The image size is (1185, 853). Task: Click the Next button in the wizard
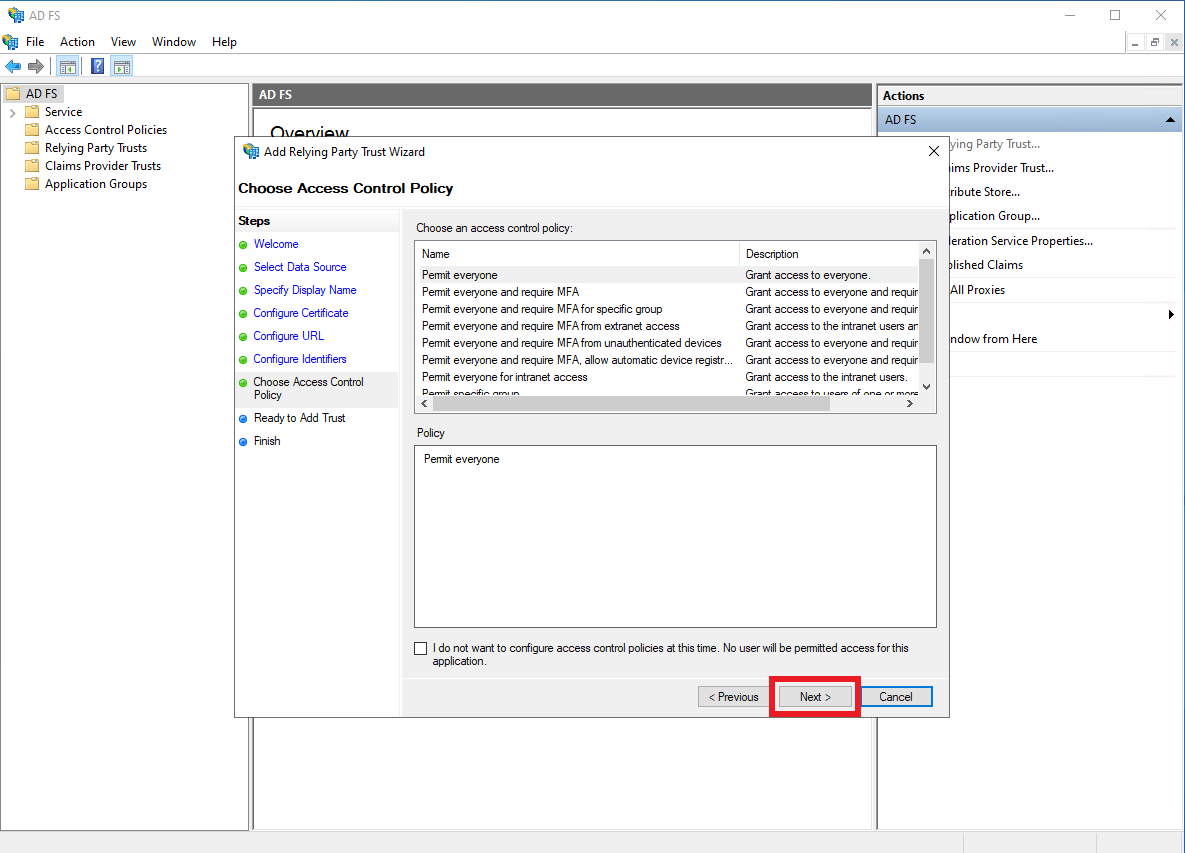point(814,696)
